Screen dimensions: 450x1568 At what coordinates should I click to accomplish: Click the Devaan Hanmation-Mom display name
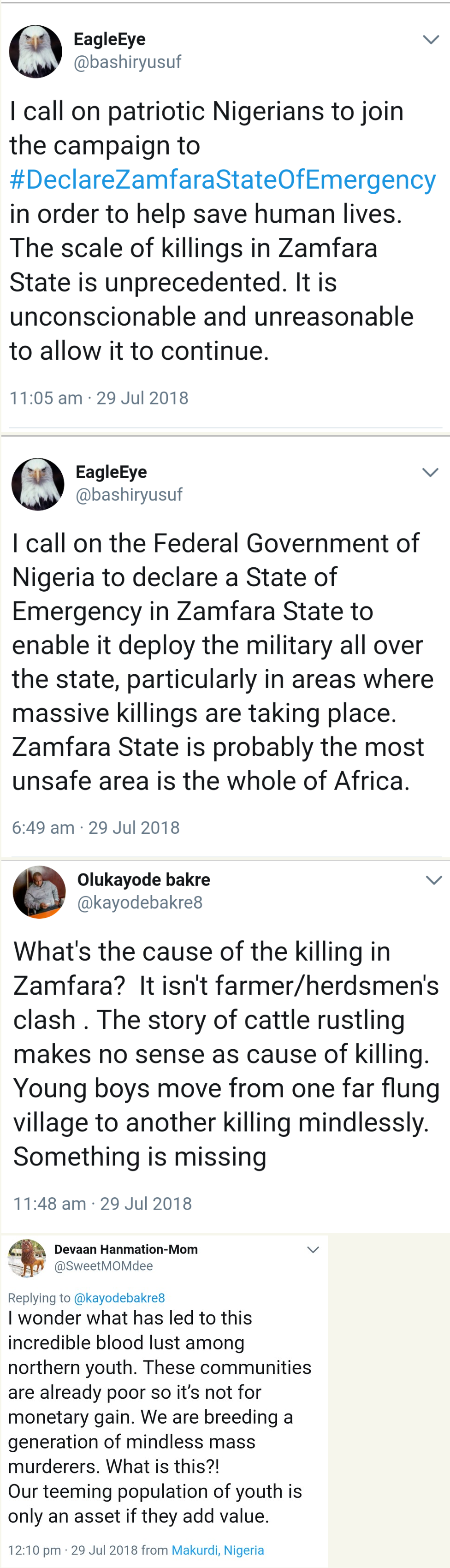tap(126, 1249)
